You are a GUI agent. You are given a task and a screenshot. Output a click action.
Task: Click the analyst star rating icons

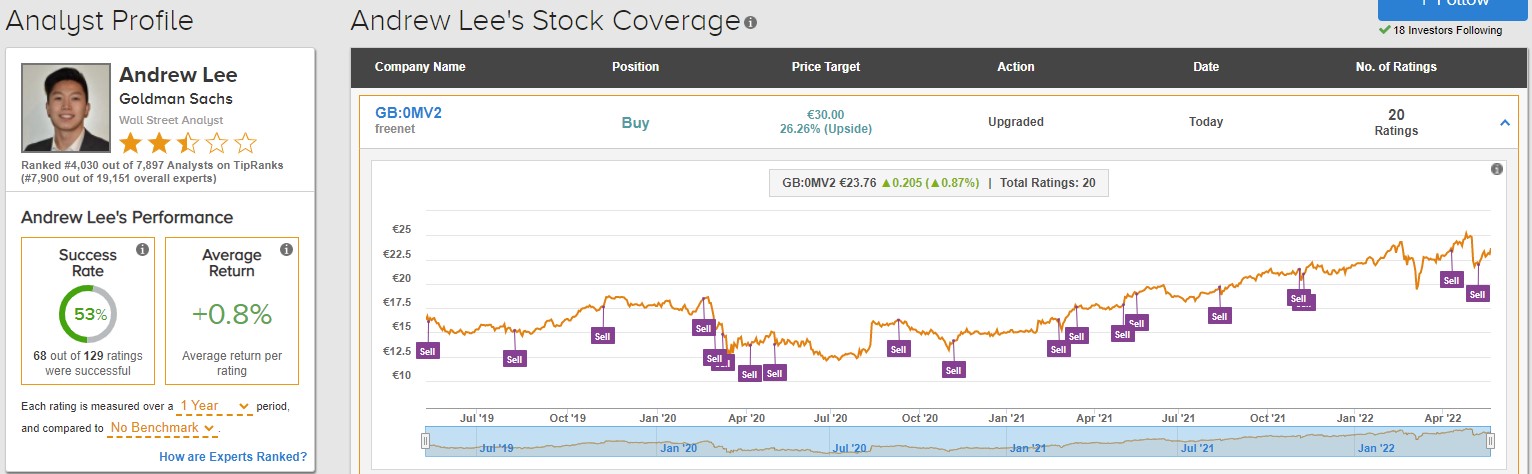point(188,143)
